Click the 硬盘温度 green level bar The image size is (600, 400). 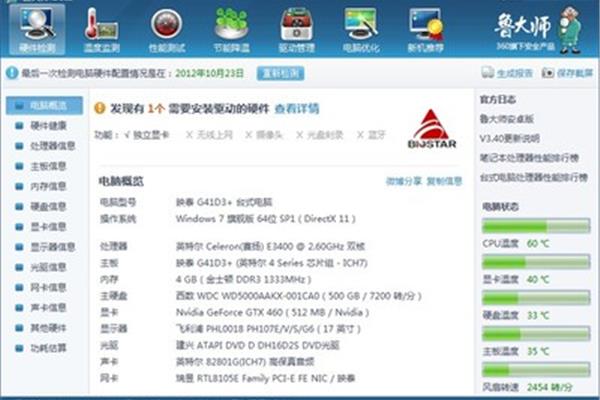pos(536,298)
